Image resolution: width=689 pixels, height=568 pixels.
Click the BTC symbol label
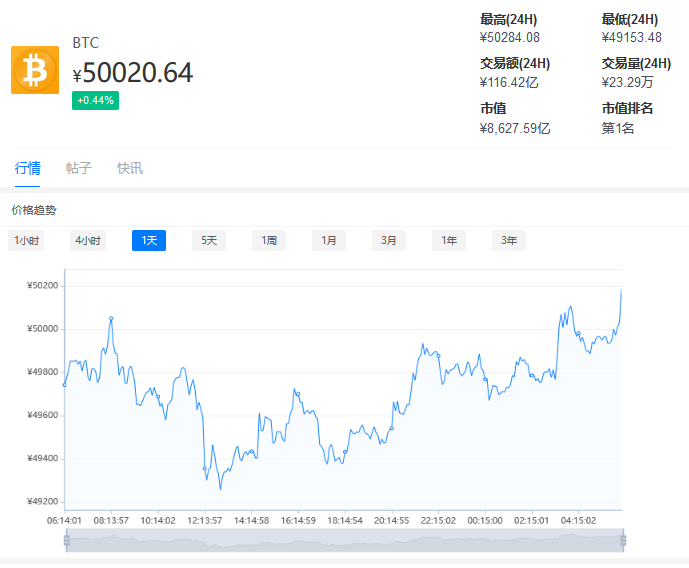[x=86, y=43]
